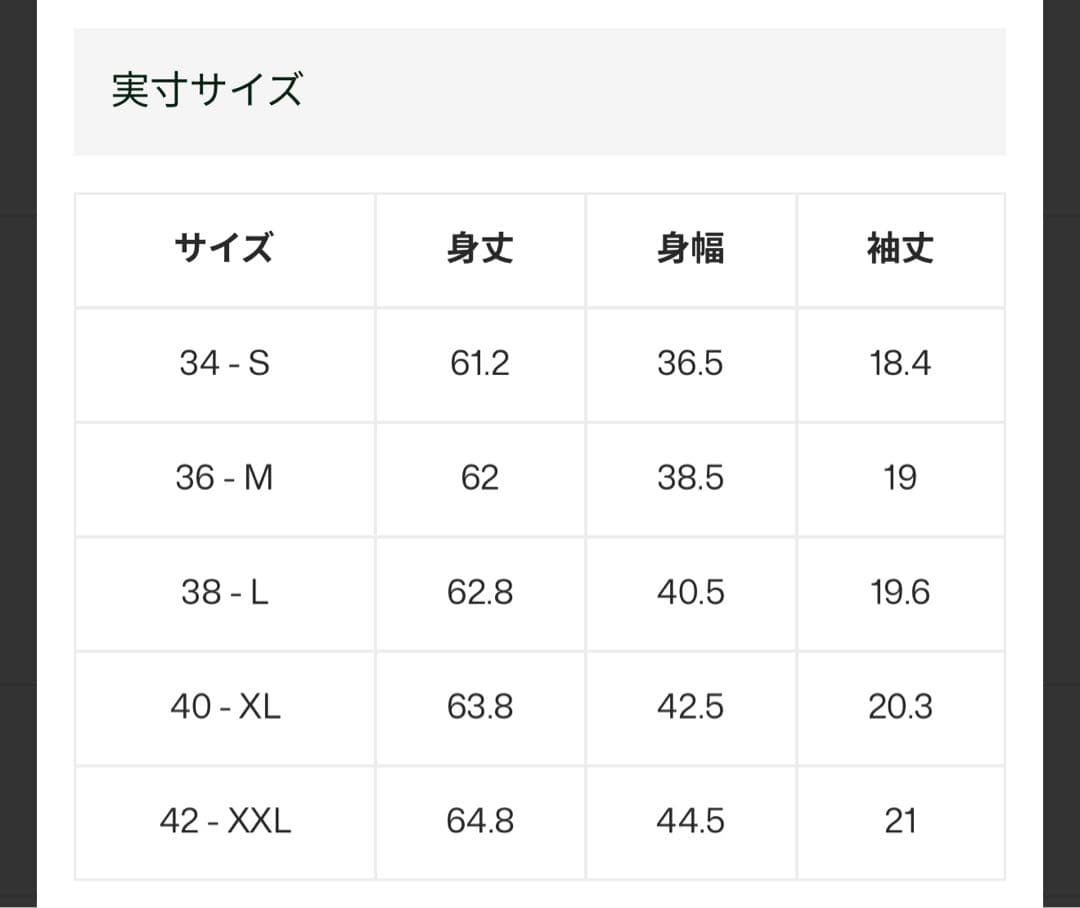
Task: Select the サイズ column header
Action: pos(225,249)
